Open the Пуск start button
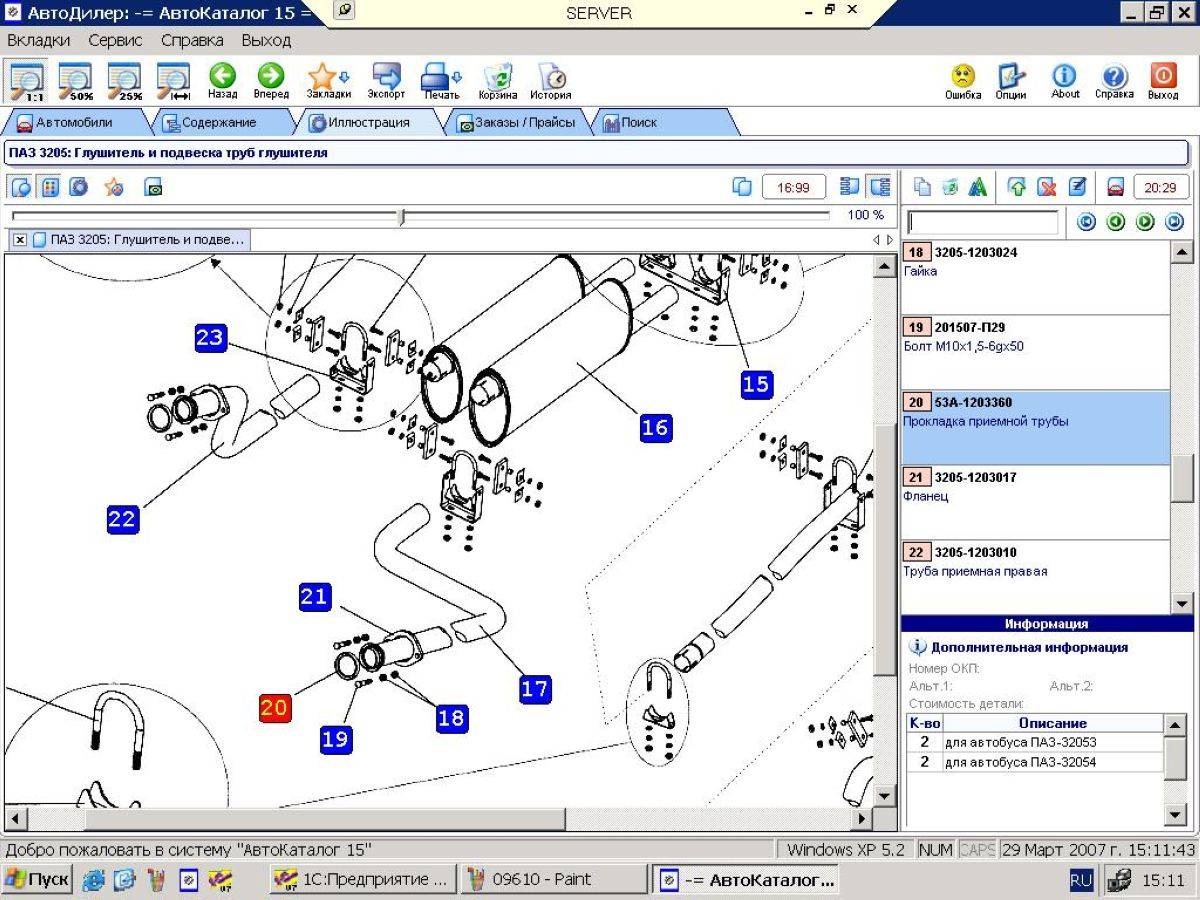 pos(36,880)
